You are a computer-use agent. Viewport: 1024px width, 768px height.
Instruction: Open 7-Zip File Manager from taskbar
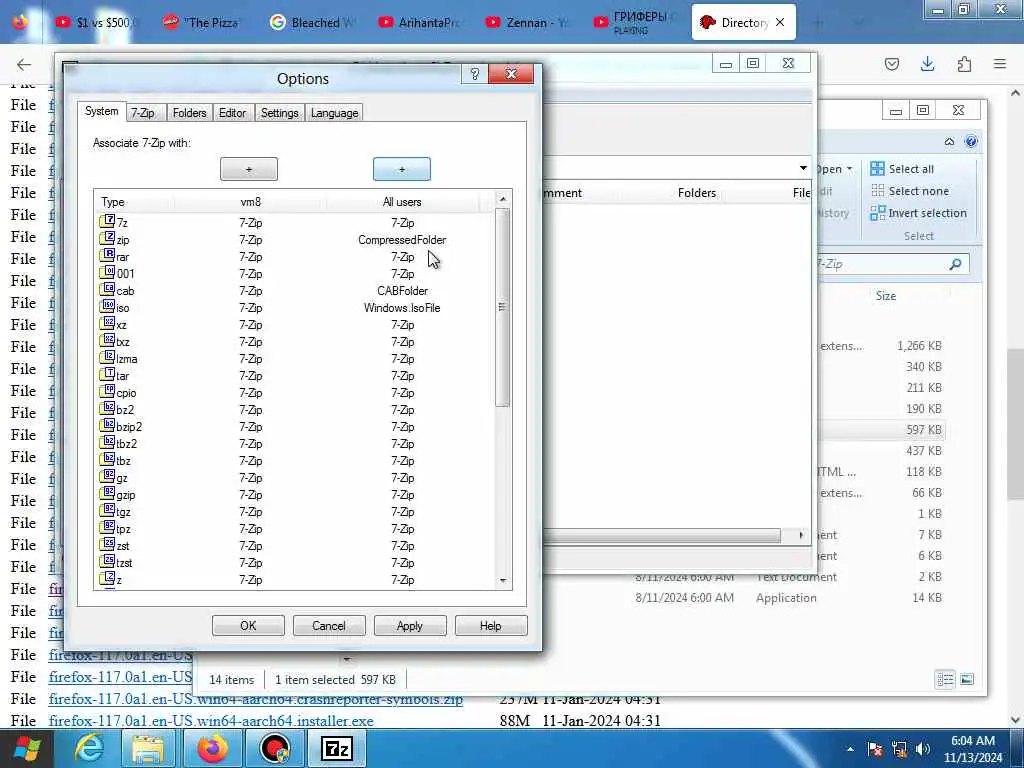[x=337, y=748]
